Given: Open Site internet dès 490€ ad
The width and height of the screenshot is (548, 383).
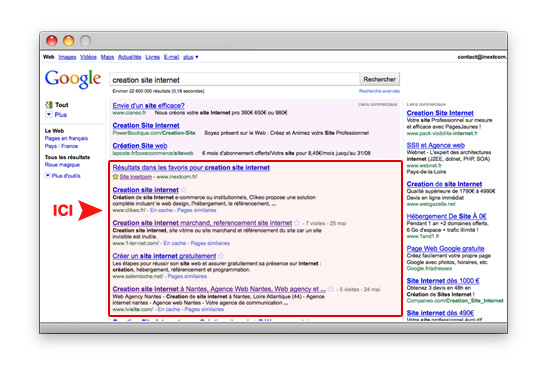Looking at the screenshot, I should point(440,313).
